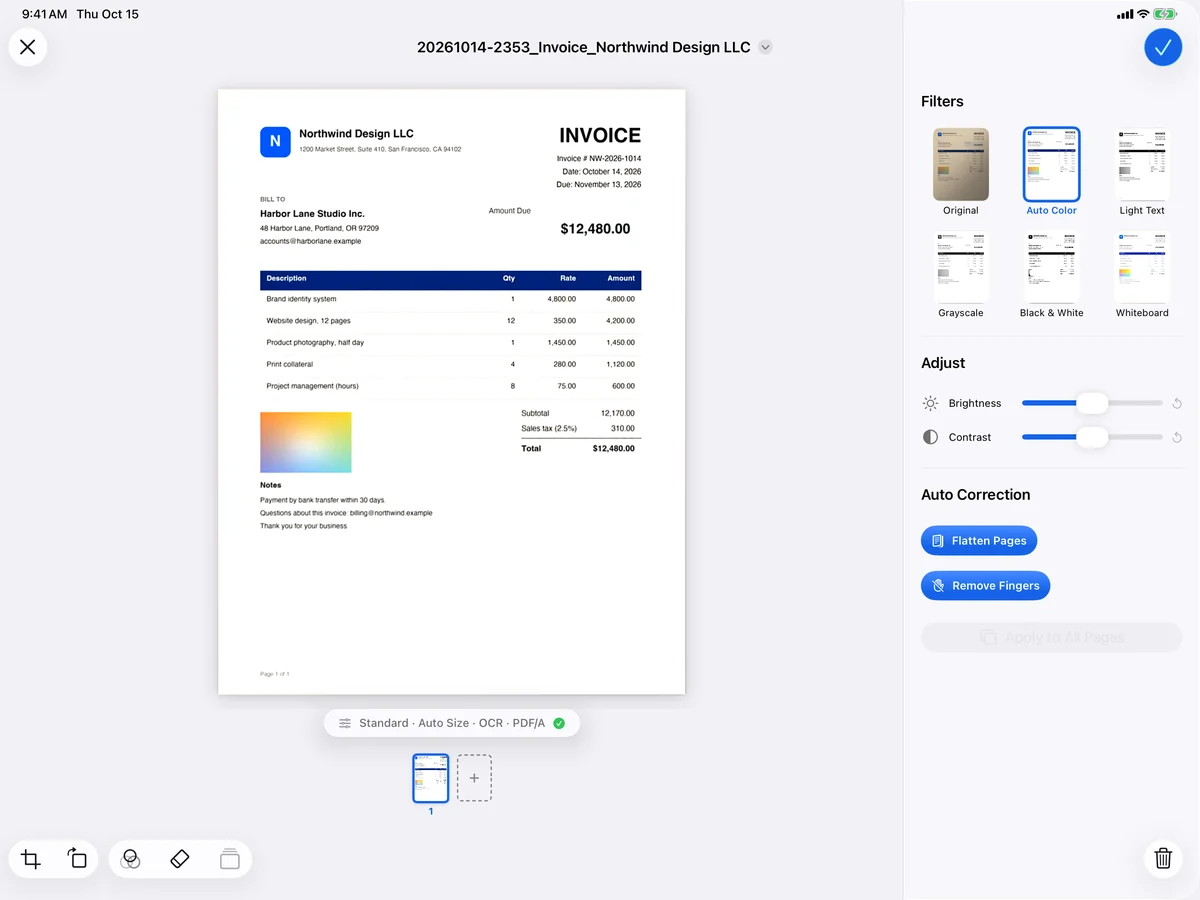1200x900 pixels.
Task: Select the crop tool icon
Action: point(31,859)
